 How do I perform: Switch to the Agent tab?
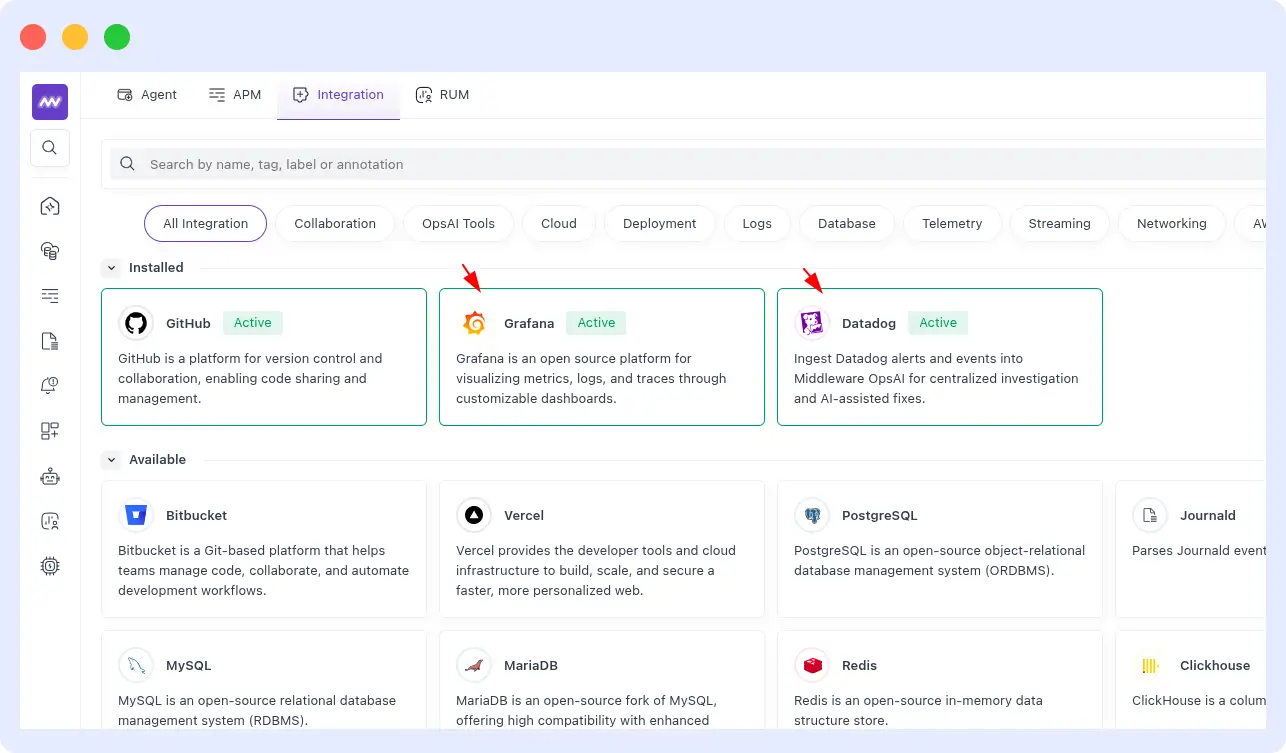147,95
